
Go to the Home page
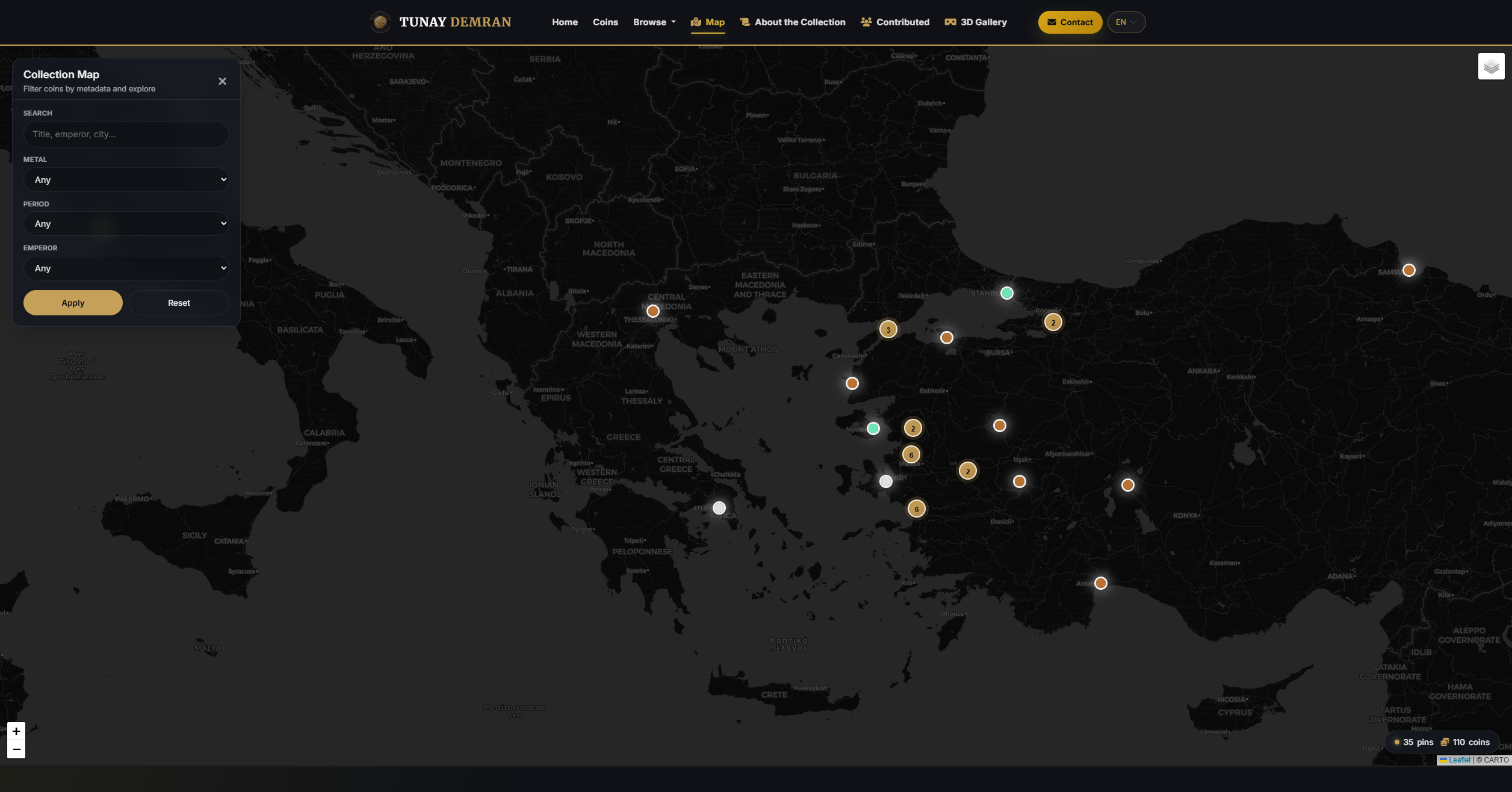pyautogui.click(x=565, y=22)
